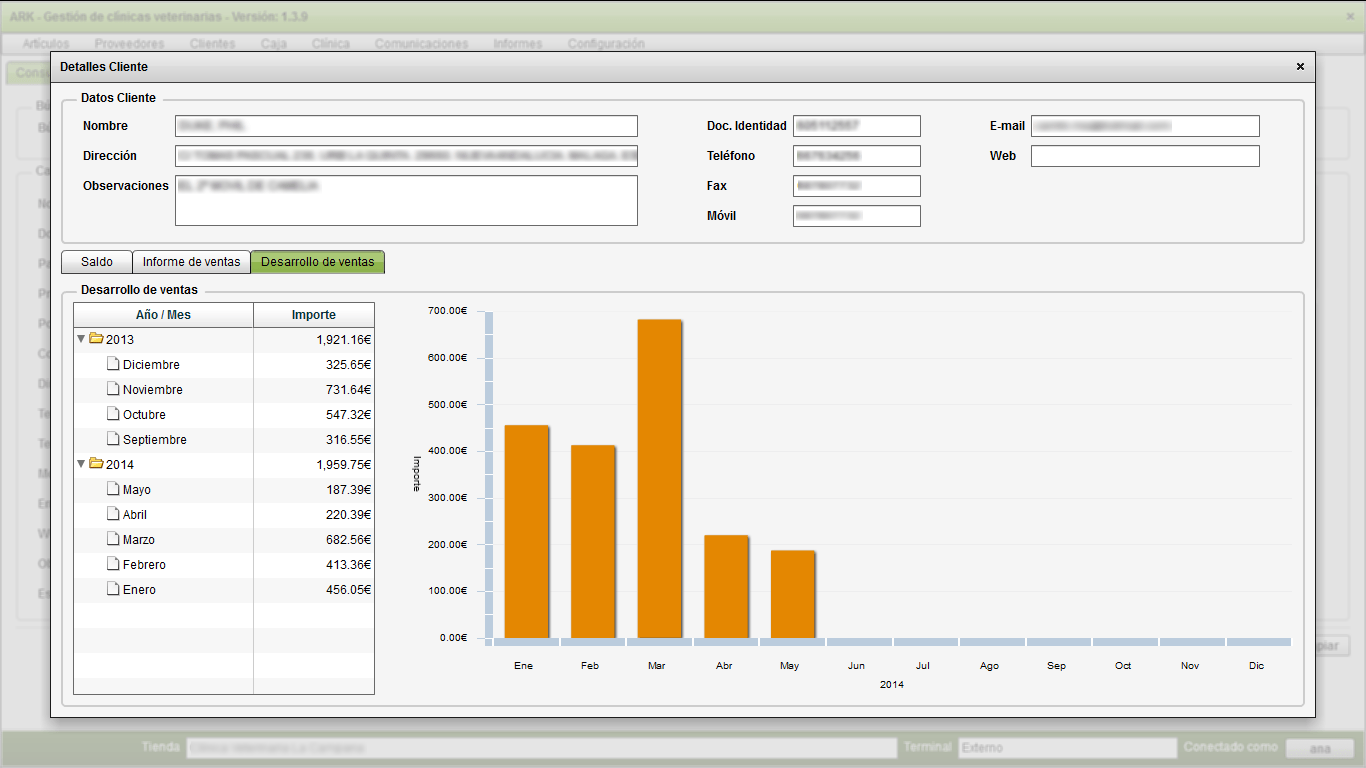Image resolution: width=1366 pixels, height=768 pixels.
Task: Click the Año / Mes column header
Action: tap(163, 315)
